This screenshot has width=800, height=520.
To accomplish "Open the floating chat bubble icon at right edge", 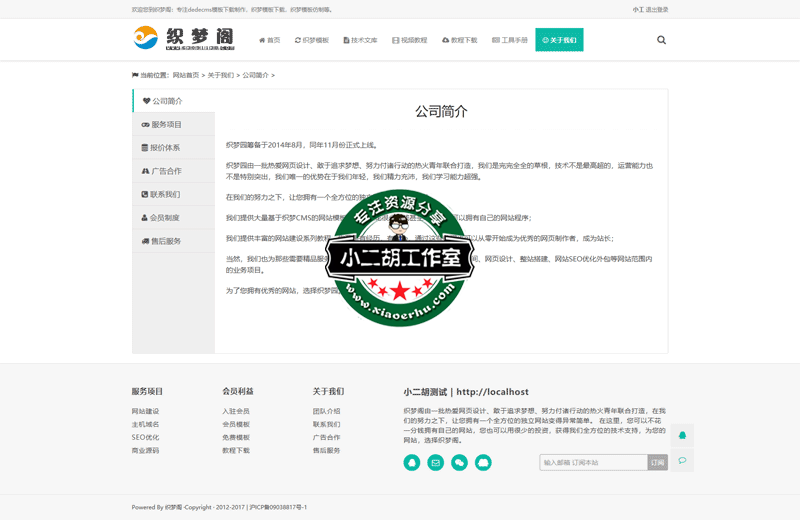I will 682,461.
